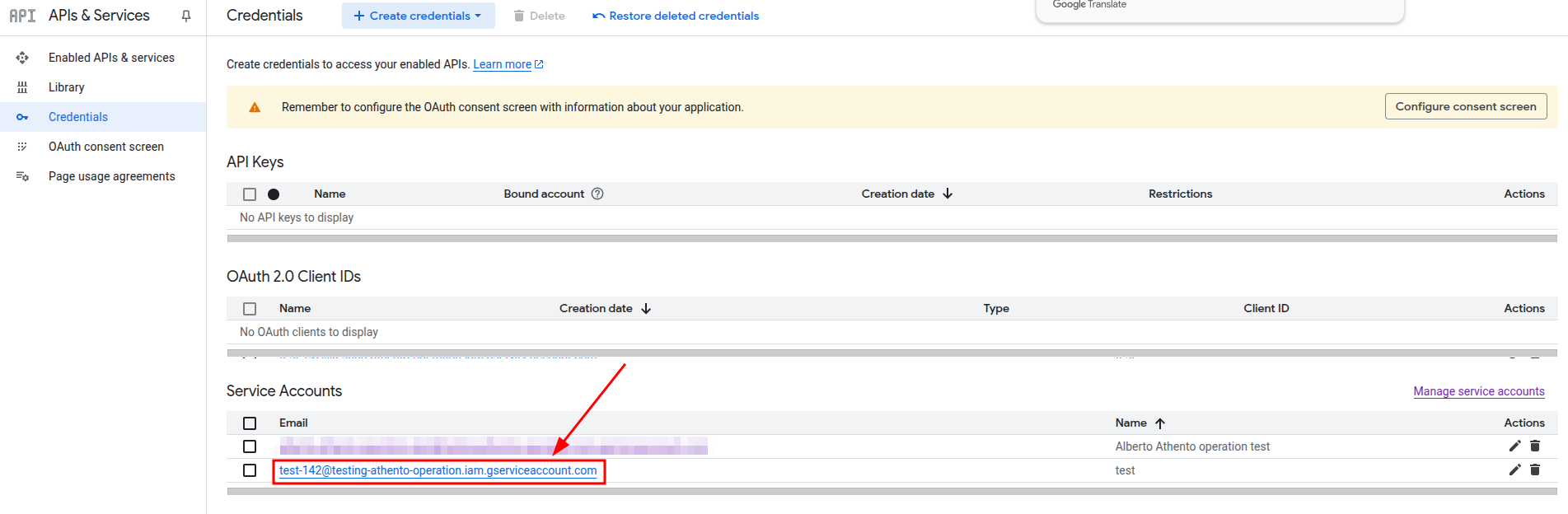Toggle the API Keys select-all checkbox

[x=250, y=194]
